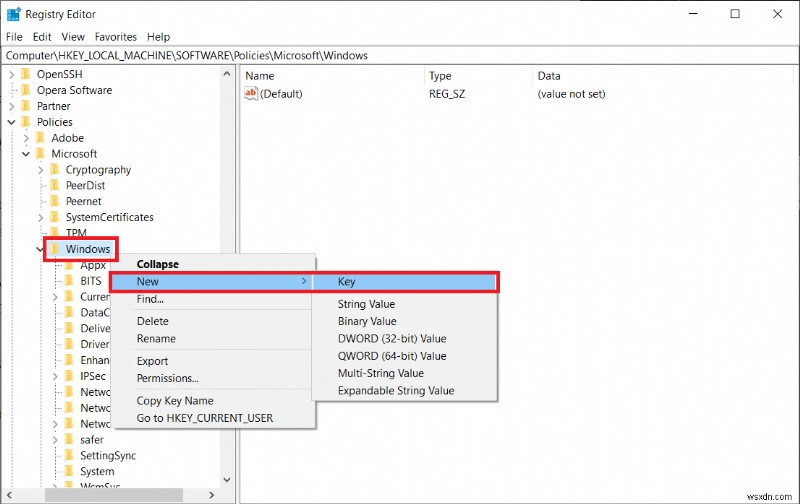Choose Key in the New submenu
Image resolution: width=800 pixels, height=504 pixels.
coord(405,282)
